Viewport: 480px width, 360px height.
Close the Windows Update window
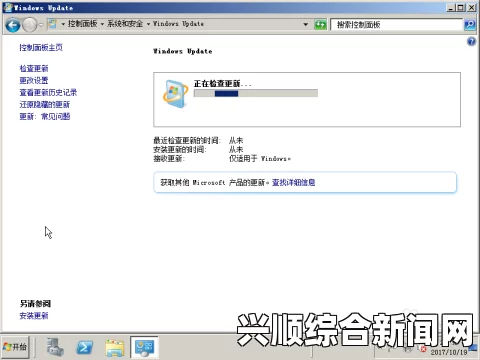point(471,7)
